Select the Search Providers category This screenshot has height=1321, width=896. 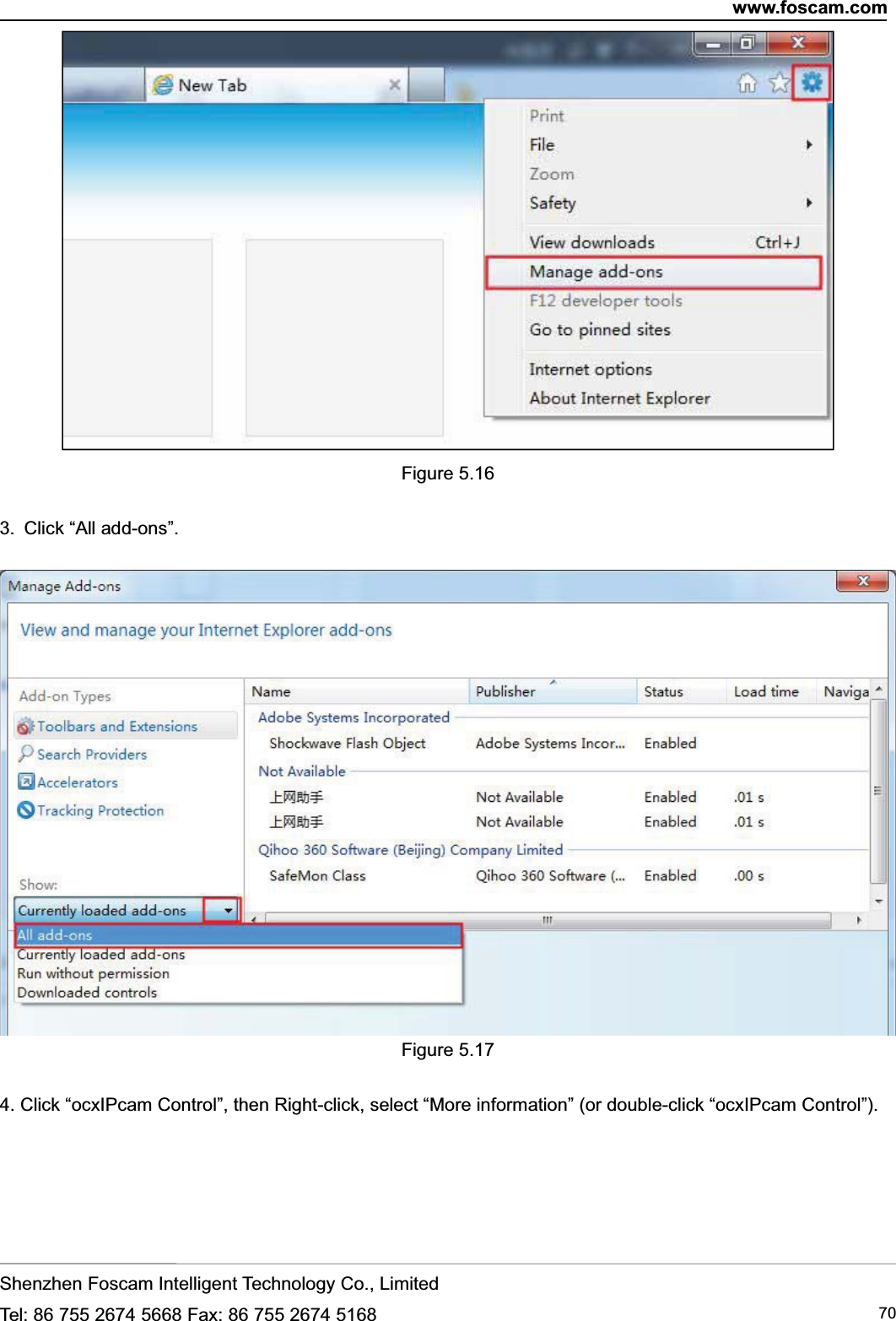click(90, 754)
